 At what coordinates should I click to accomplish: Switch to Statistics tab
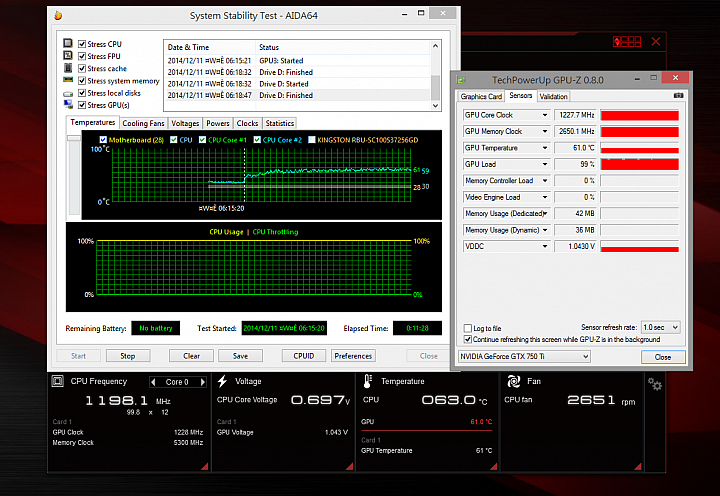pos(280,123)
